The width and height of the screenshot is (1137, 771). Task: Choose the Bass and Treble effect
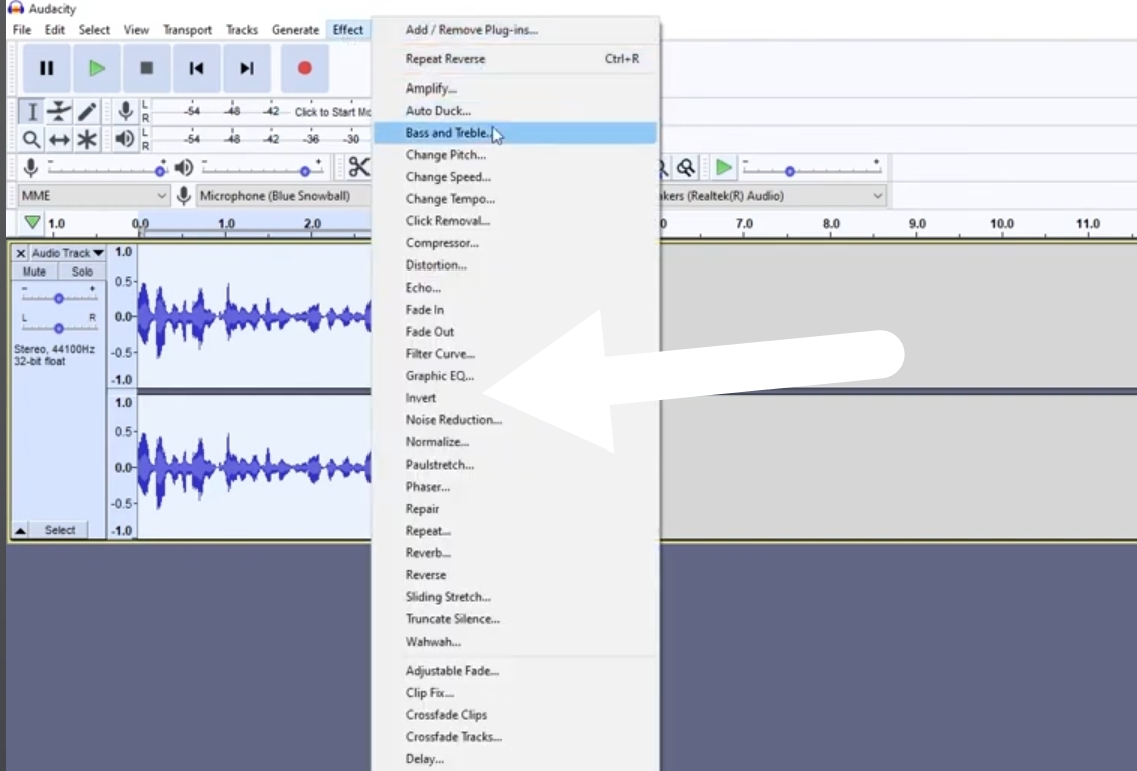click(516, 133)
